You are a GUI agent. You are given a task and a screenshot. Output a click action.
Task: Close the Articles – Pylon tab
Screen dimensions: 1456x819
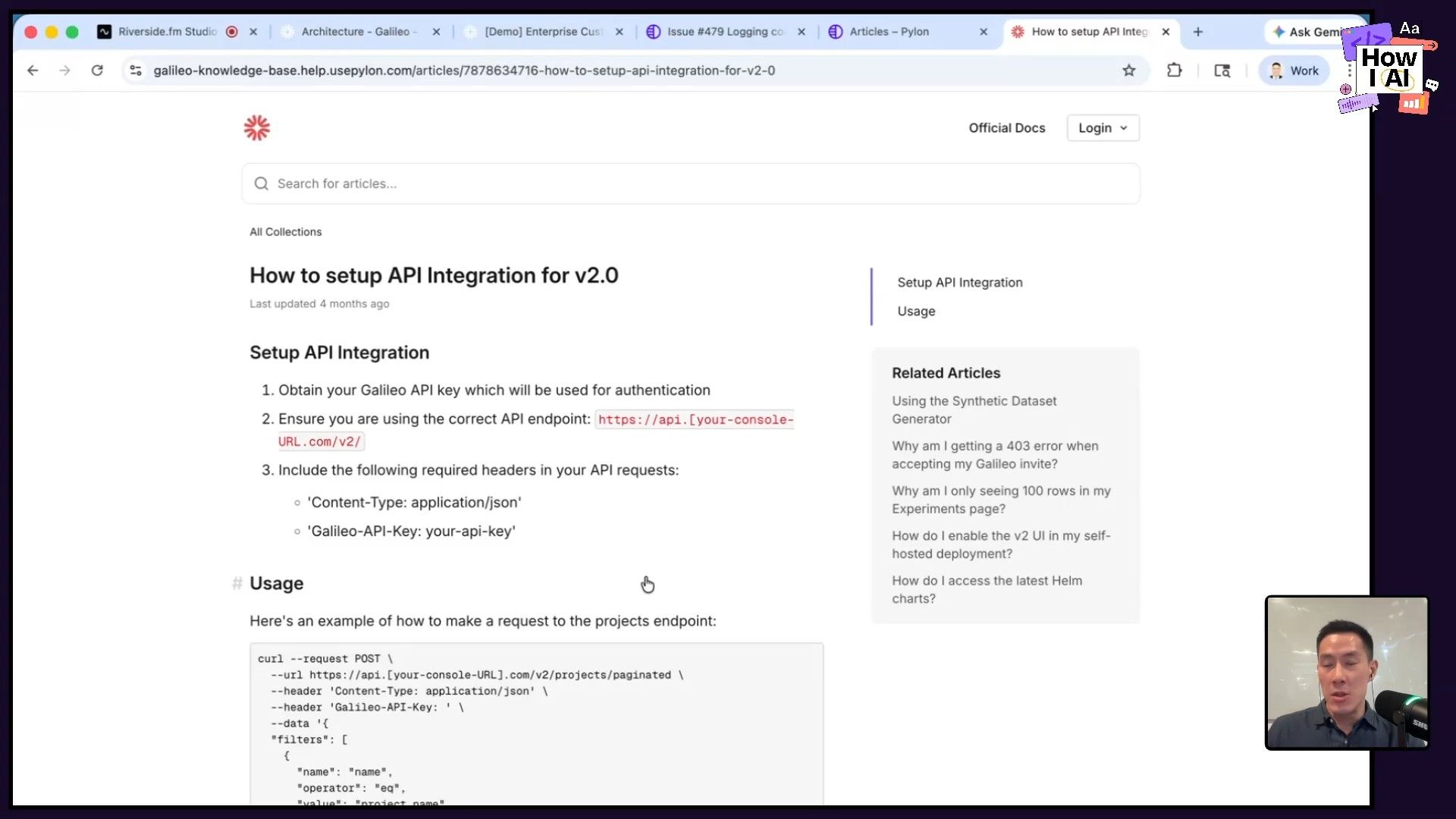click(x=984, y=32)
